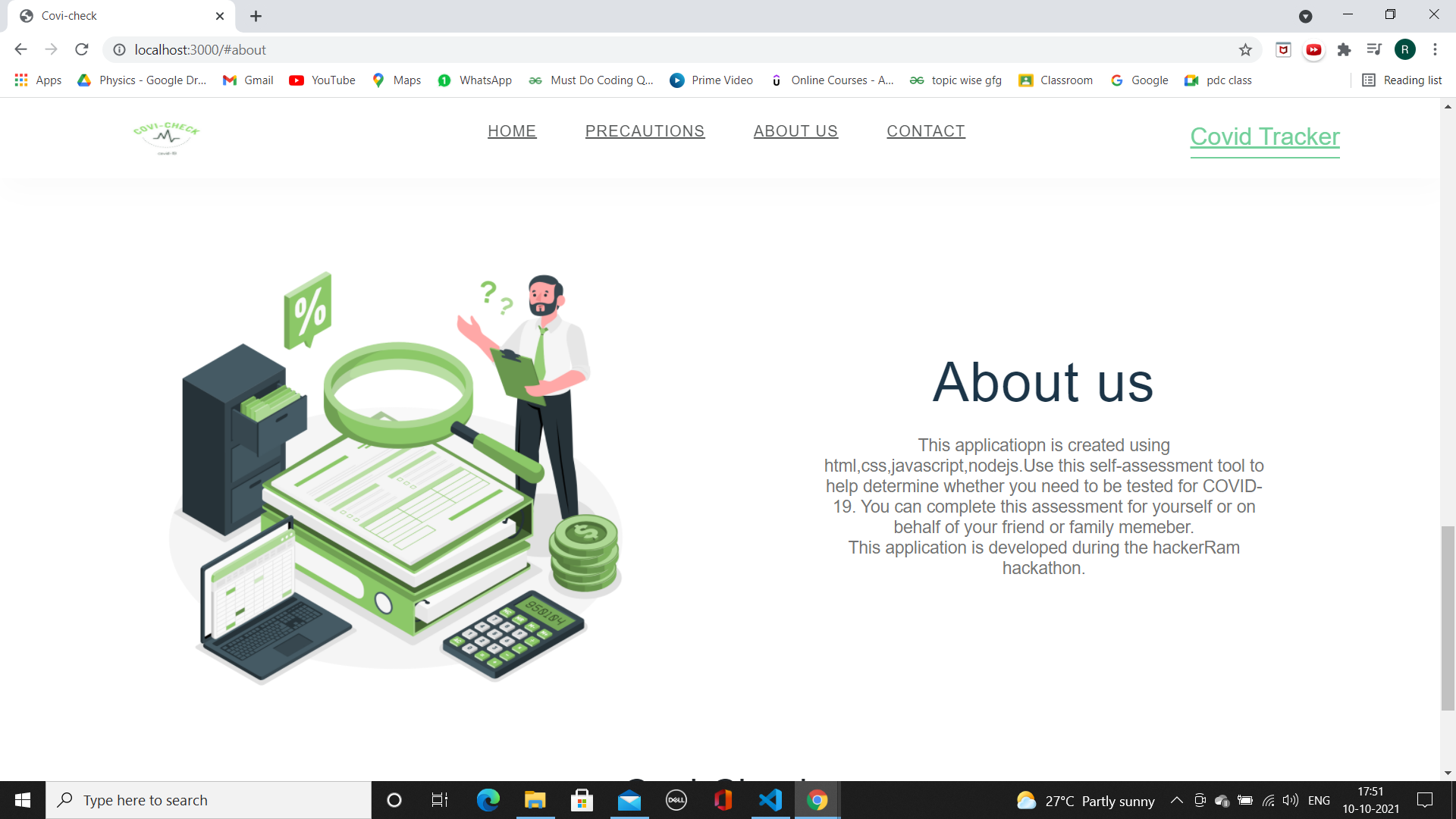This screenshot has width=1456, height=819.
Task: Open the Chrome profile avatar R
Action: [1404, 50]
